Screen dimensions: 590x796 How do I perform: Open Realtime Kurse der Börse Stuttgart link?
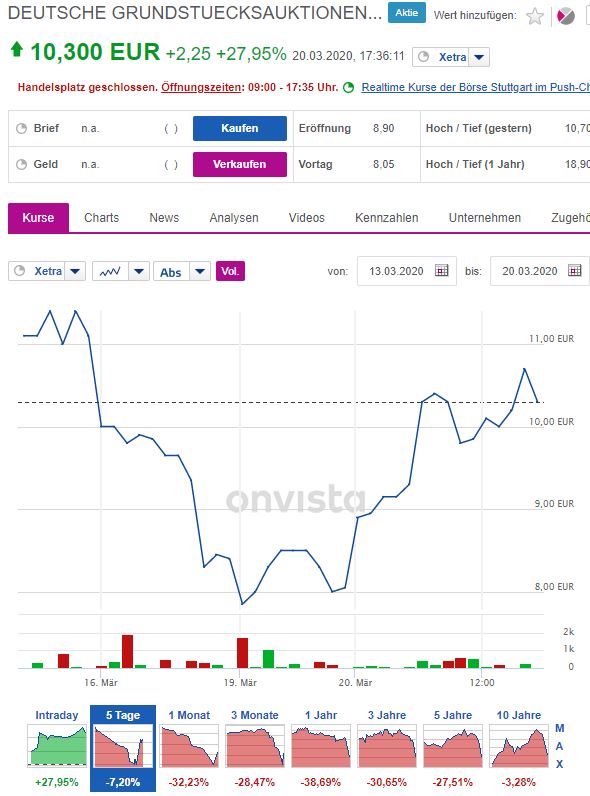[476, 87]
